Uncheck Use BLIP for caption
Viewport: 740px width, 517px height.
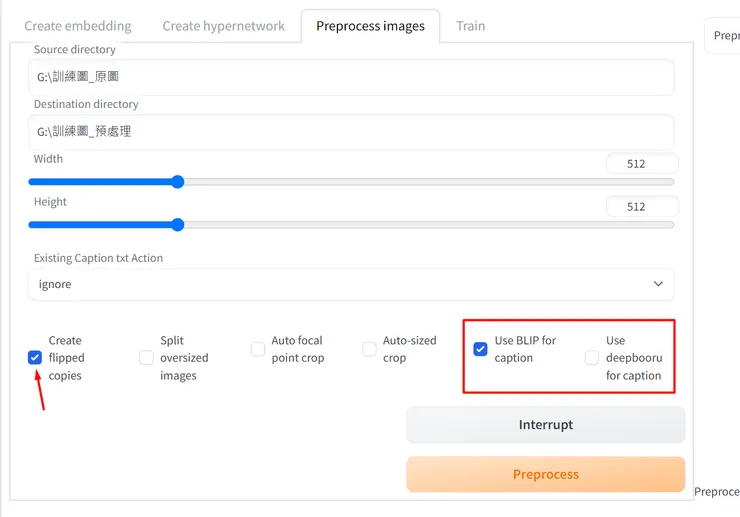(480, 349)
